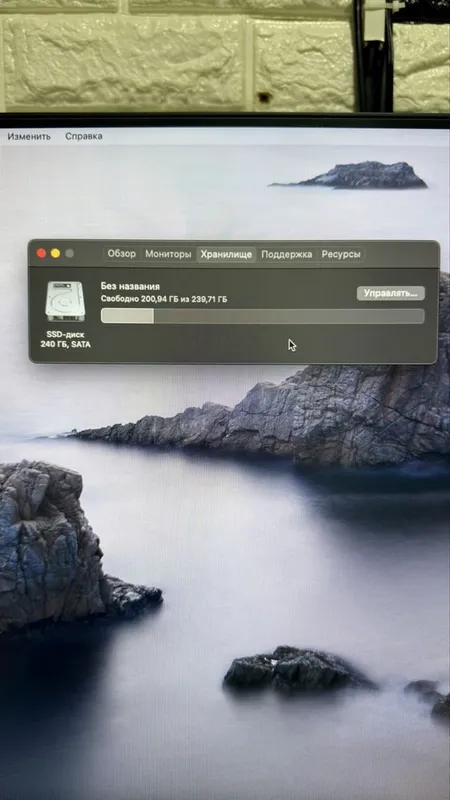Click the Управлять… button
The height and width of the screenshot is (800, 450).
click(x=391, y=293)
